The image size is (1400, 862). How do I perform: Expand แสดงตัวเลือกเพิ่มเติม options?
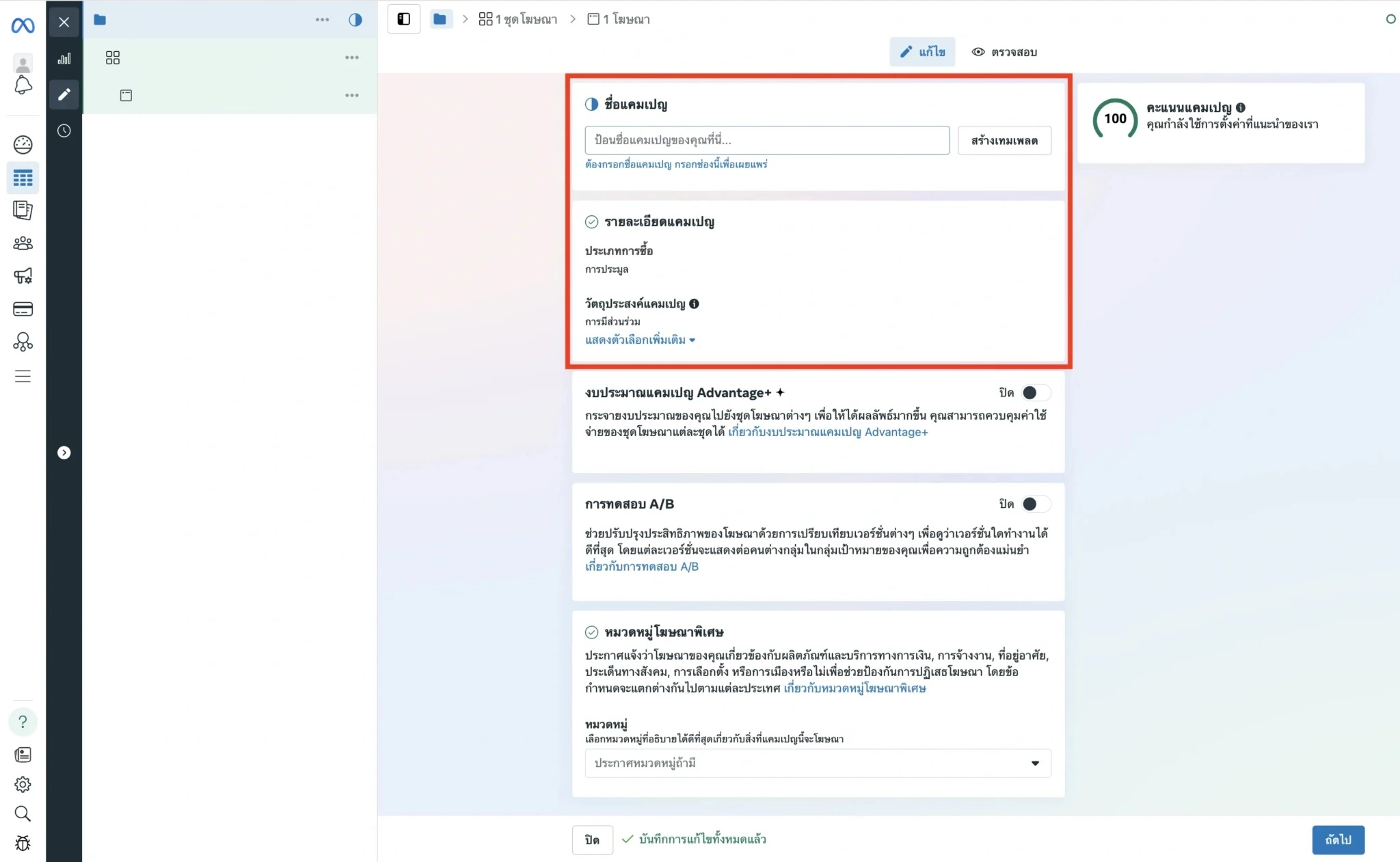640,340
